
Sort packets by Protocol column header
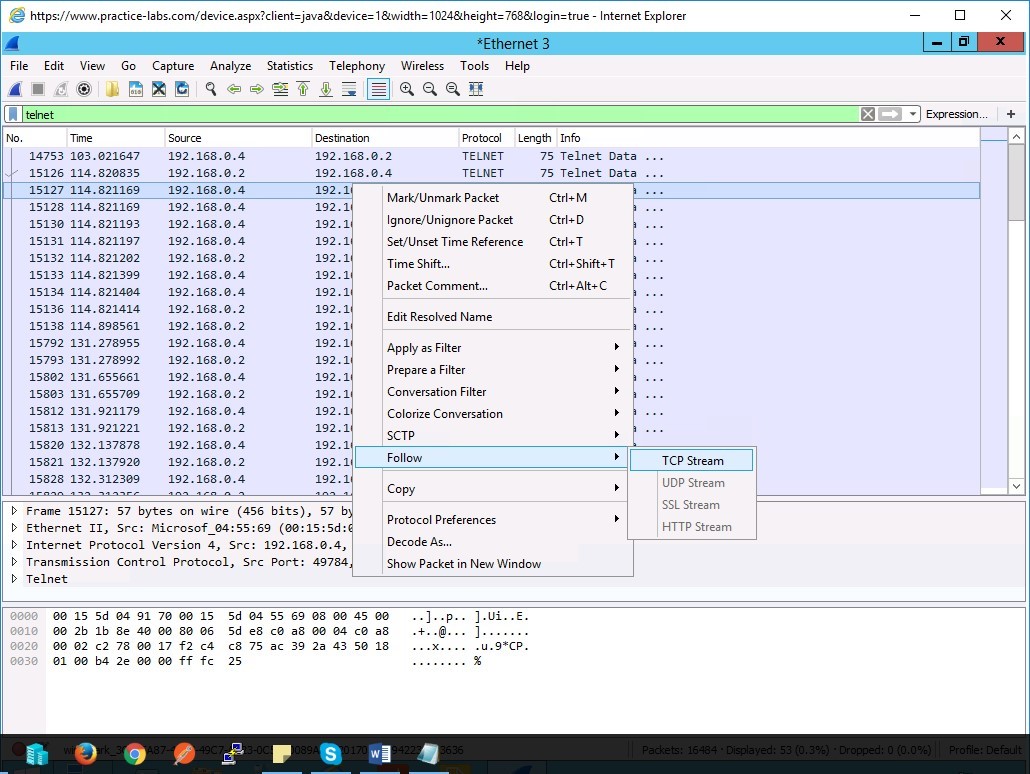(486, 138)
